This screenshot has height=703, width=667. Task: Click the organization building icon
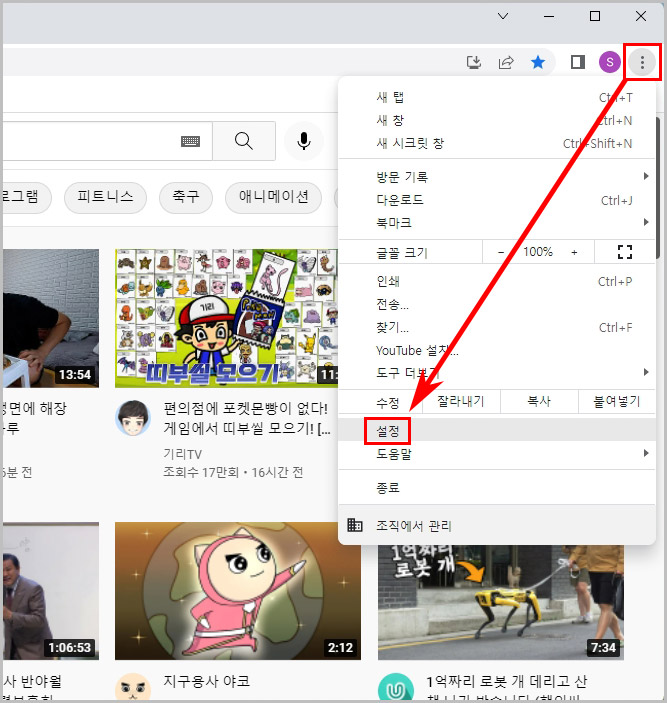pyautogui.click(x=355, y=525)
